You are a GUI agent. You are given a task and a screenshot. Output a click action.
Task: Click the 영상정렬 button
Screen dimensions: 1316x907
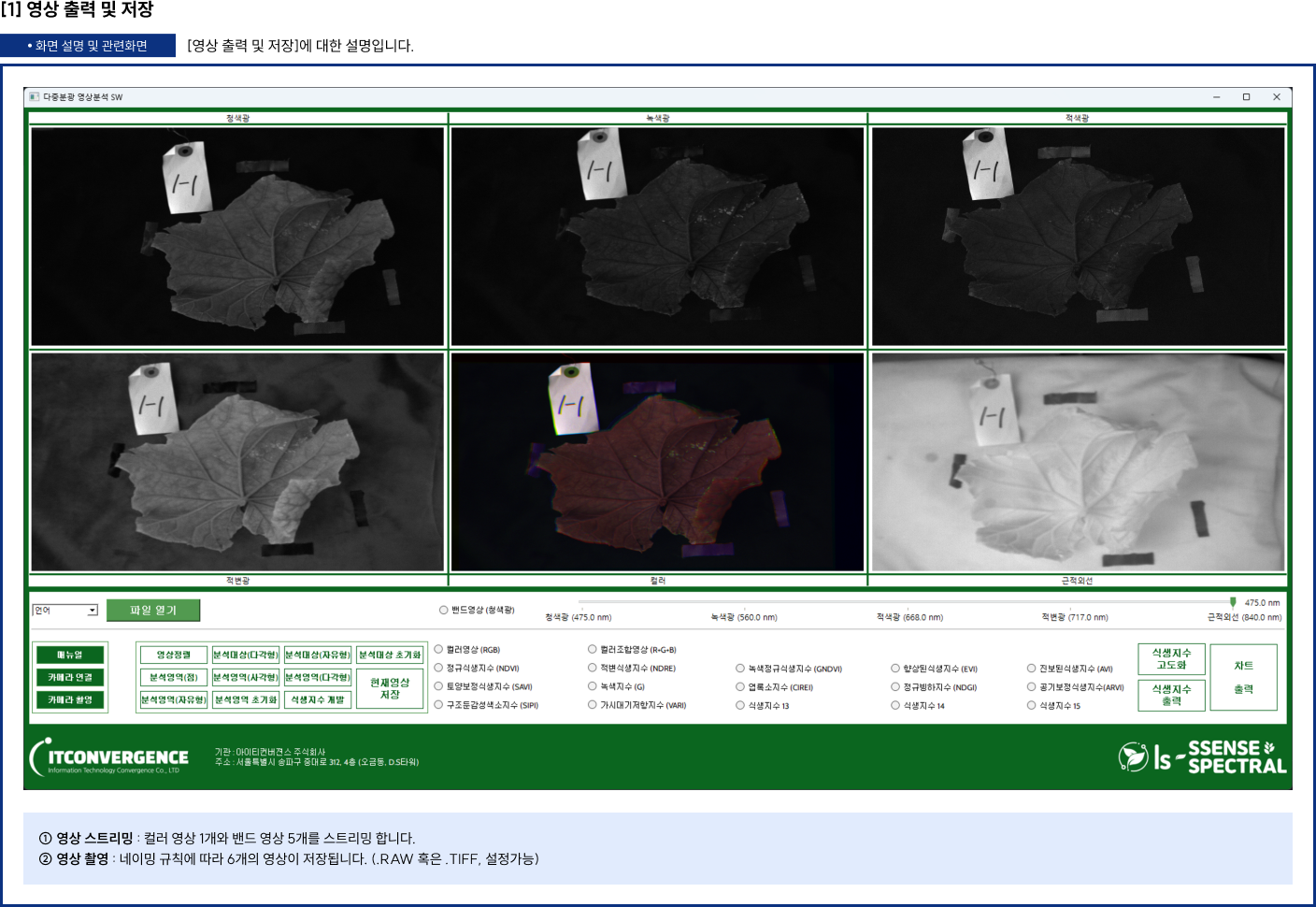point(173,655)
